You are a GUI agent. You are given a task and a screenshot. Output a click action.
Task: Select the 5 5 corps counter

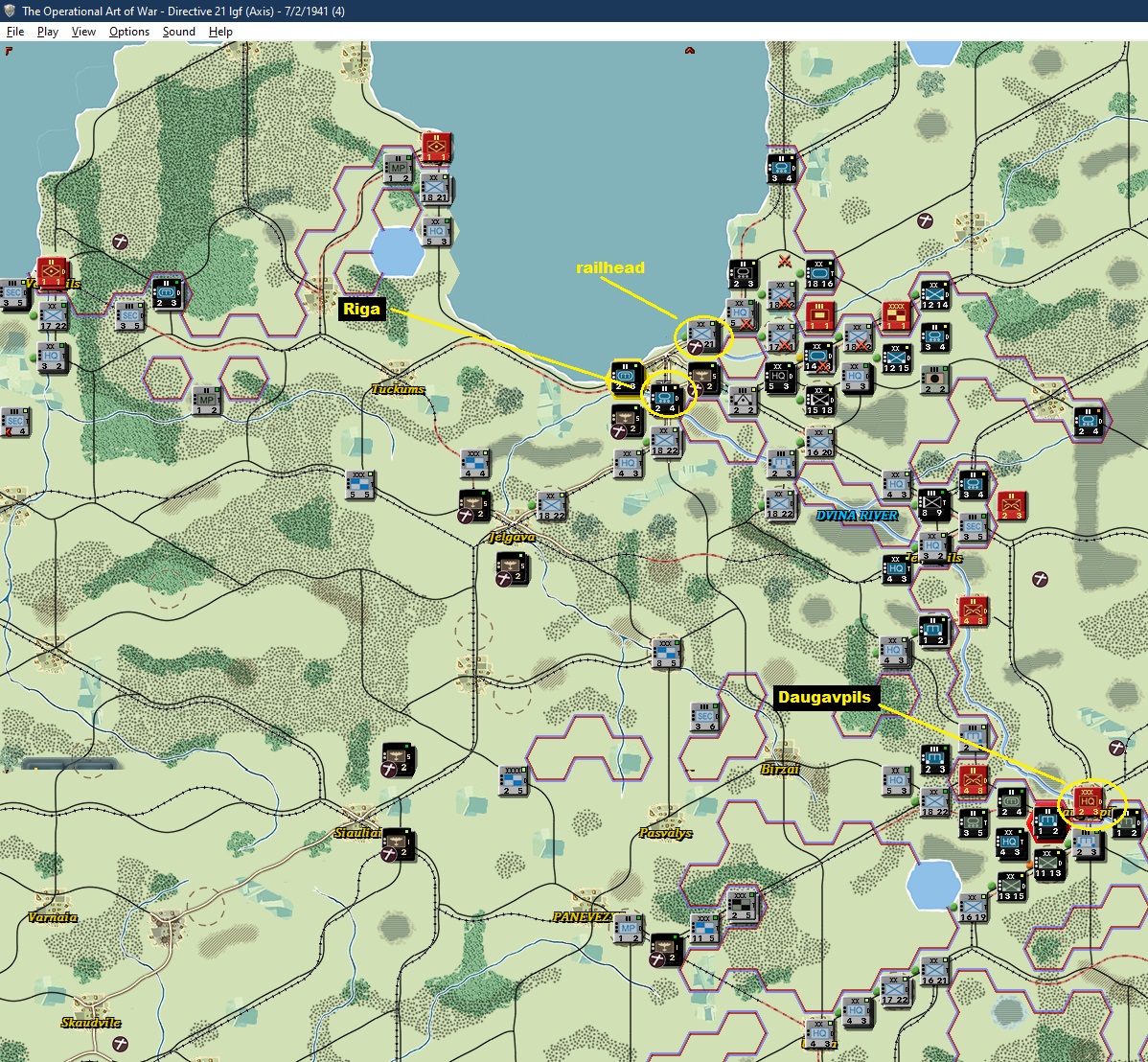(360, 485)
